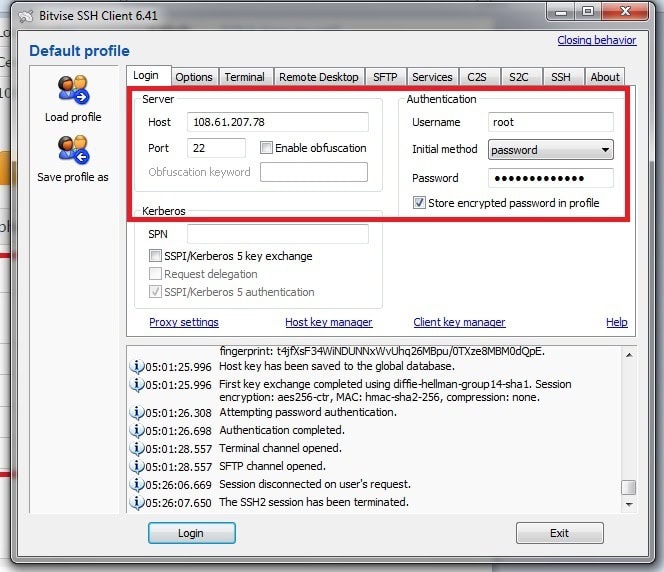Click the Closing behavior link
This screenshot has height=572, width=664.
pos(596,41)
